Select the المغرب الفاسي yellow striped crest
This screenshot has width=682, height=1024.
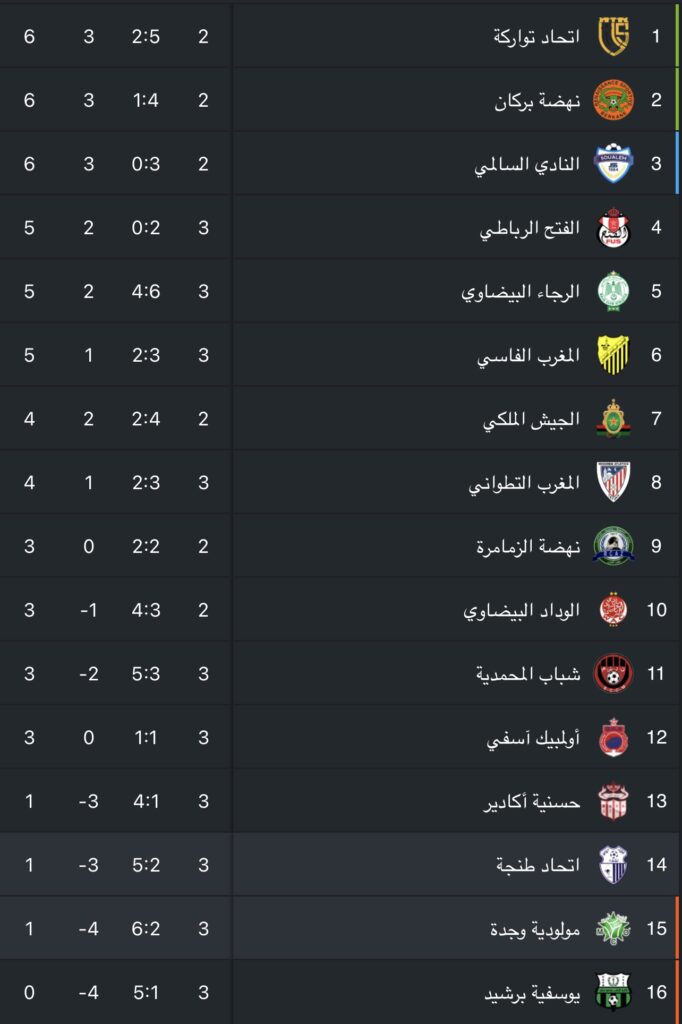pyautogui.click(x=613, y=355)
